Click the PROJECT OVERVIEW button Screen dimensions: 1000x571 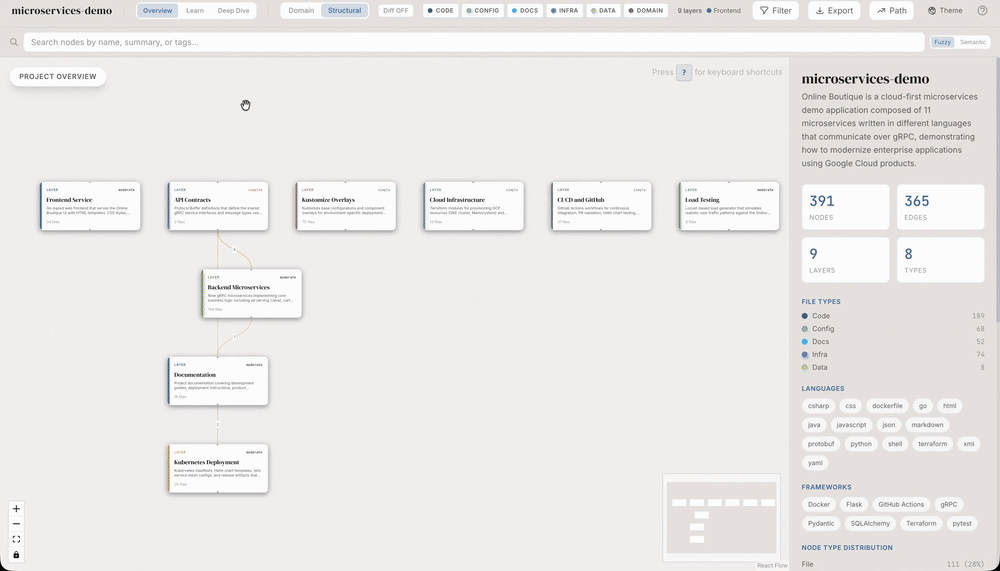(58, 77)
